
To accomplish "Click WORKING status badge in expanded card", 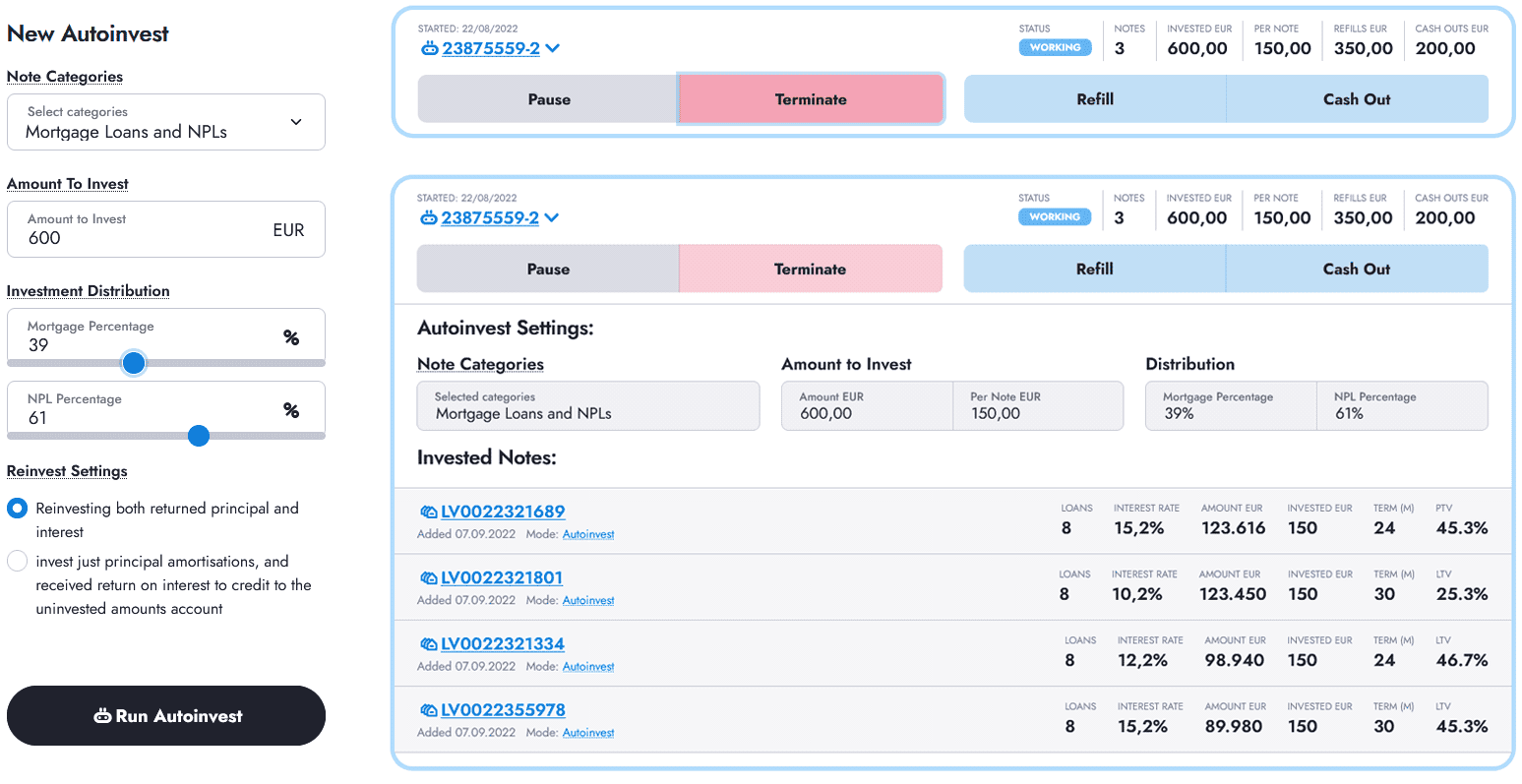I will click(1055, 216).
